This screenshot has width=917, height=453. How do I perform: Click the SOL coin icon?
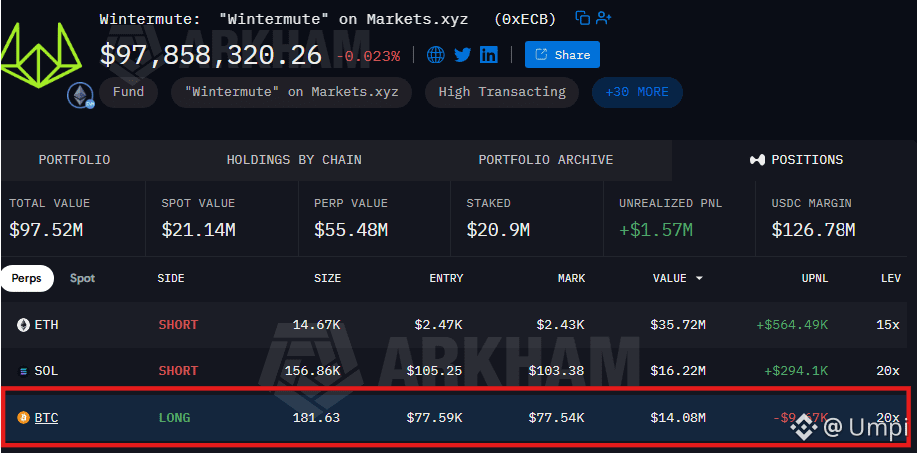[x=23, y=371]
